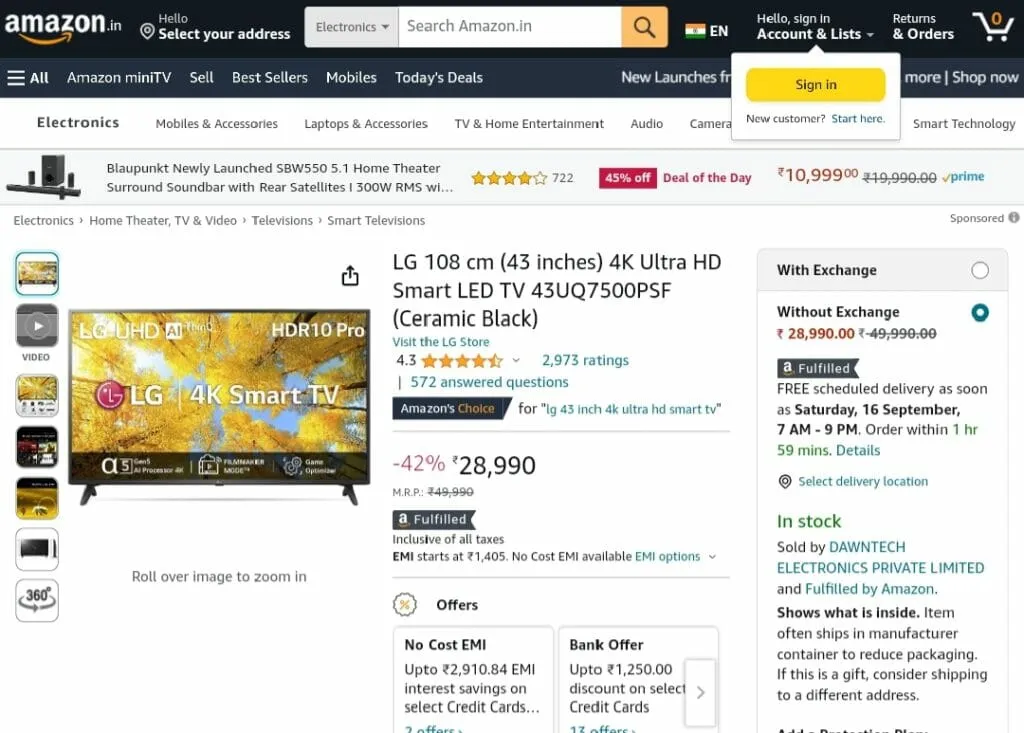Click the Amazon.in logo

[x=63, y=26]
